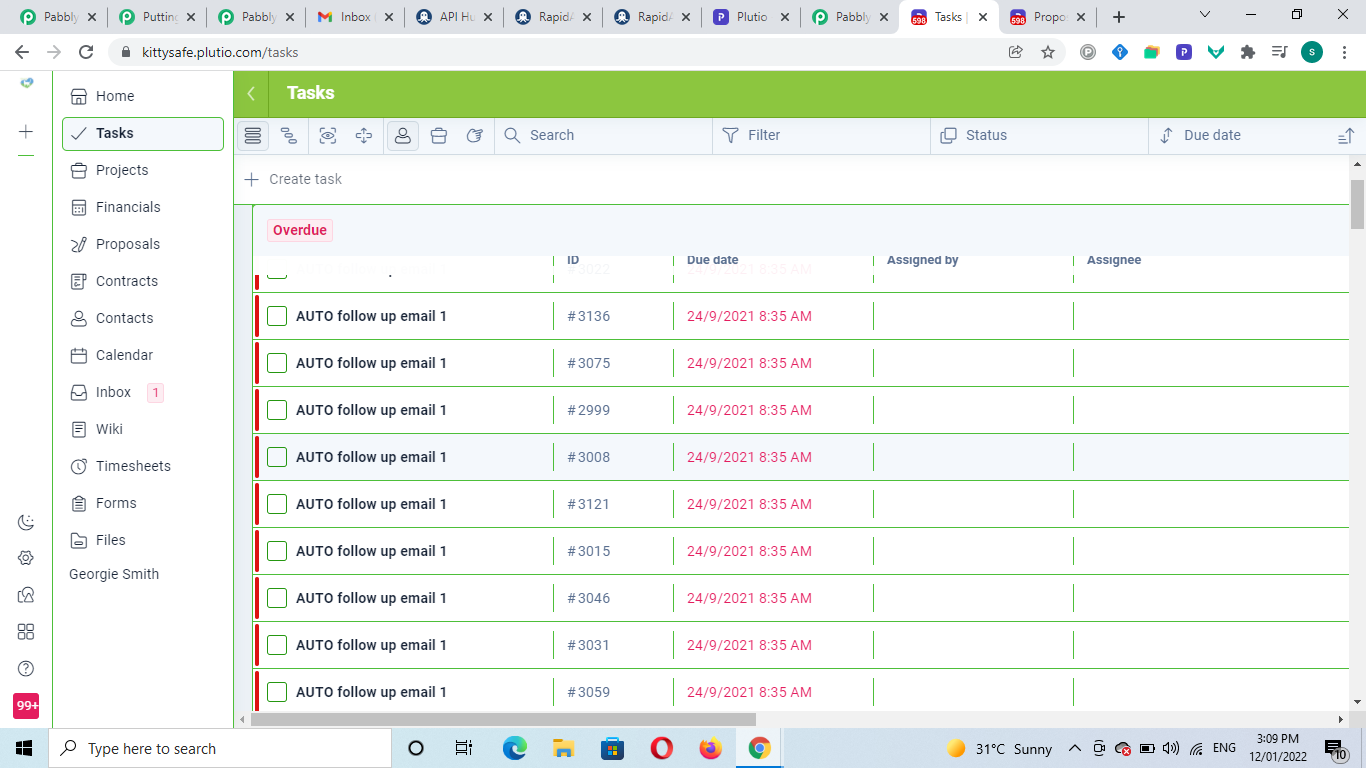The height and width of the screenshot is (768, 1366).
Task: Check the box for task #3015
Action: pos(277,551)
